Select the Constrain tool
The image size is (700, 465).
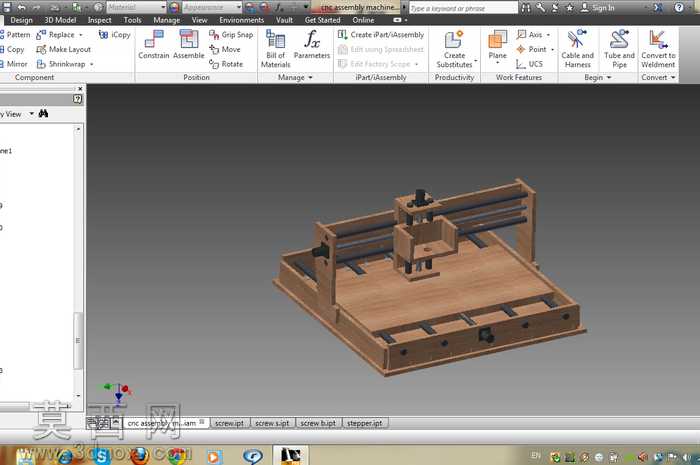click(154, 44)
